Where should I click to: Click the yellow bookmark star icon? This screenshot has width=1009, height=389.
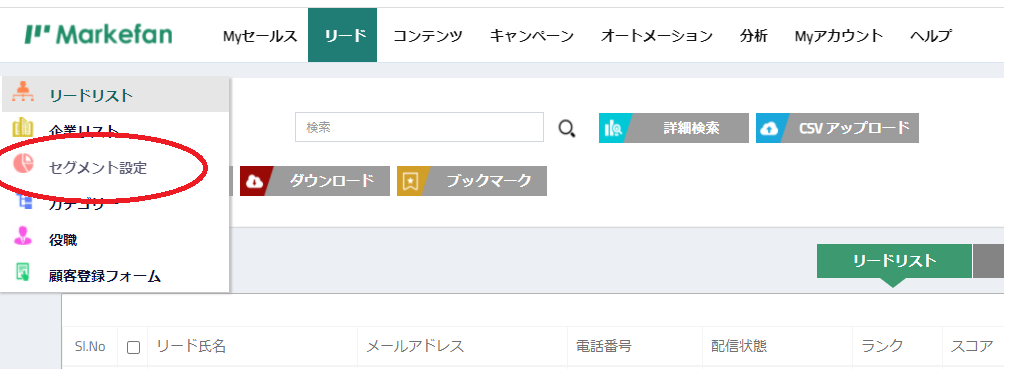(411, 181)
